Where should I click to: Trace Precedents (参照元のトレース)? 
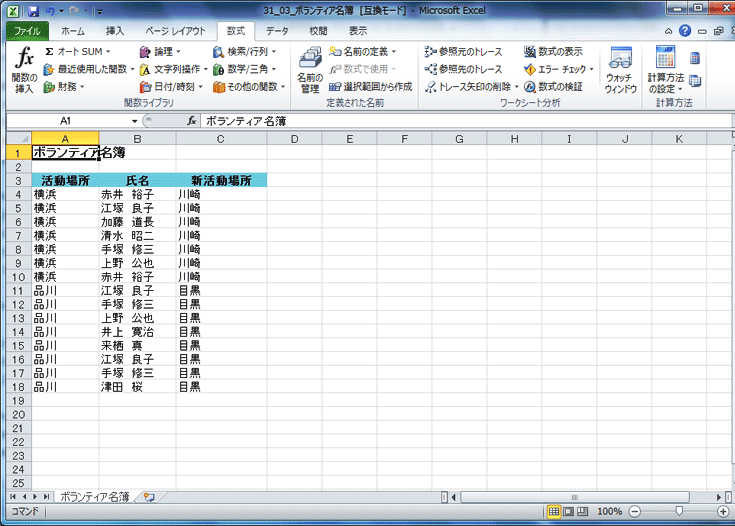click(x=463, y=52)
